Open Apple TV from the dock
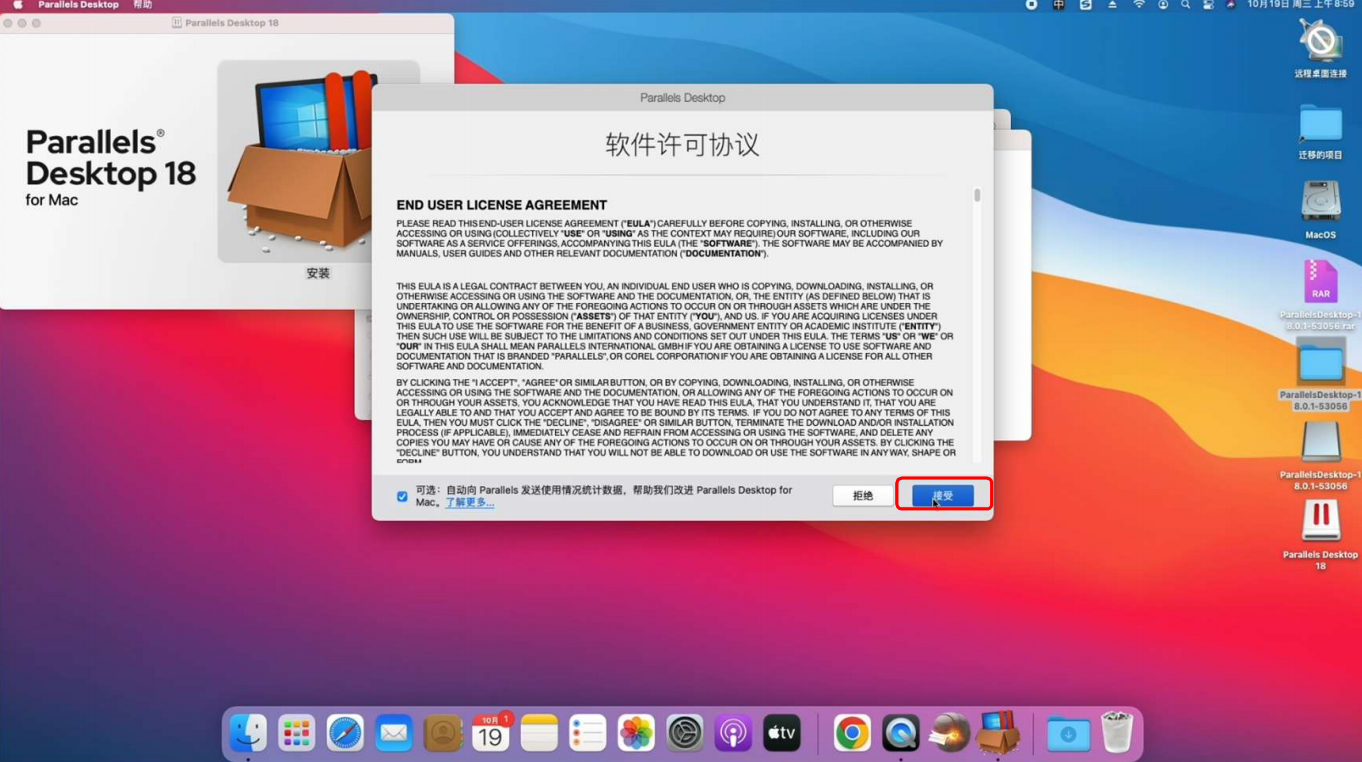Screen dimensions: 1362x762 point(782,733)
